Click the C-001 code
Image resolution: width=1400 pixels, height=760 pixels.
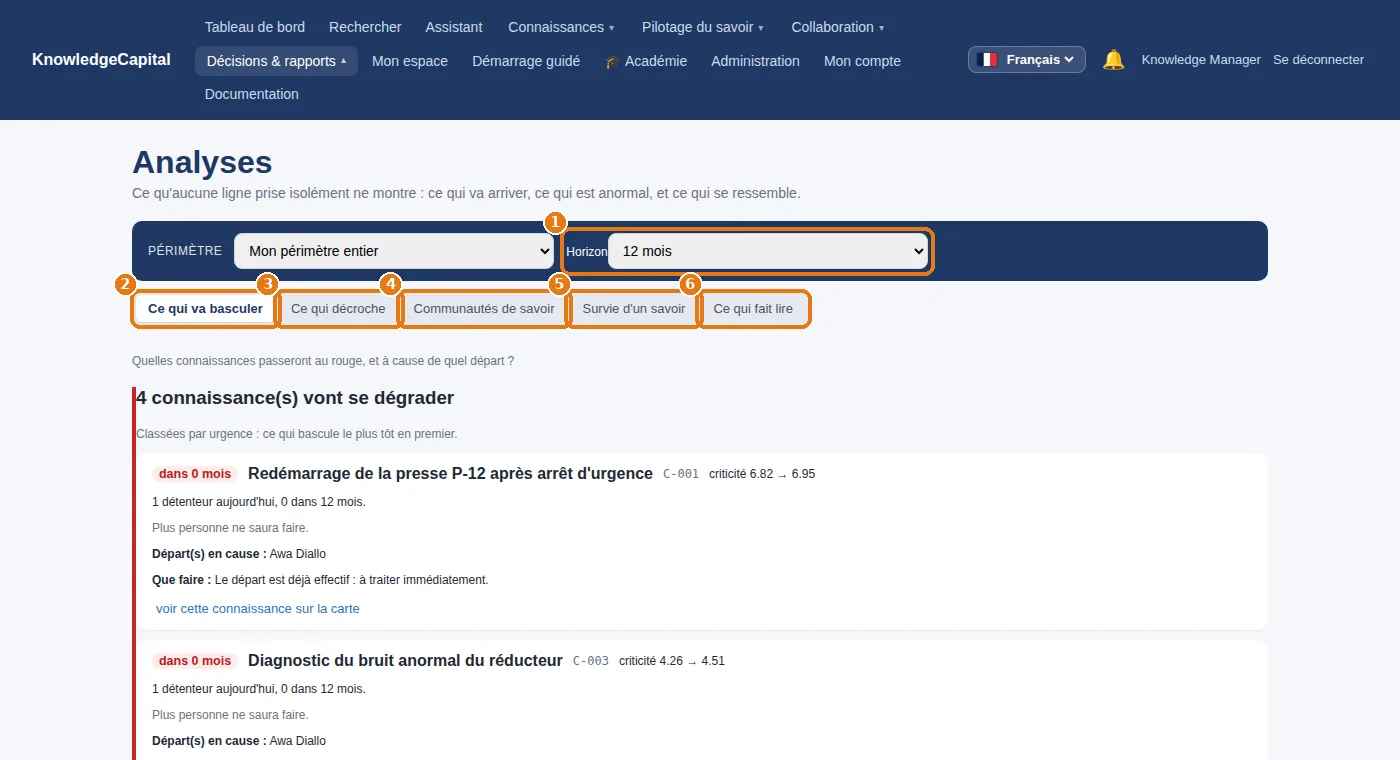pos(681,474)
